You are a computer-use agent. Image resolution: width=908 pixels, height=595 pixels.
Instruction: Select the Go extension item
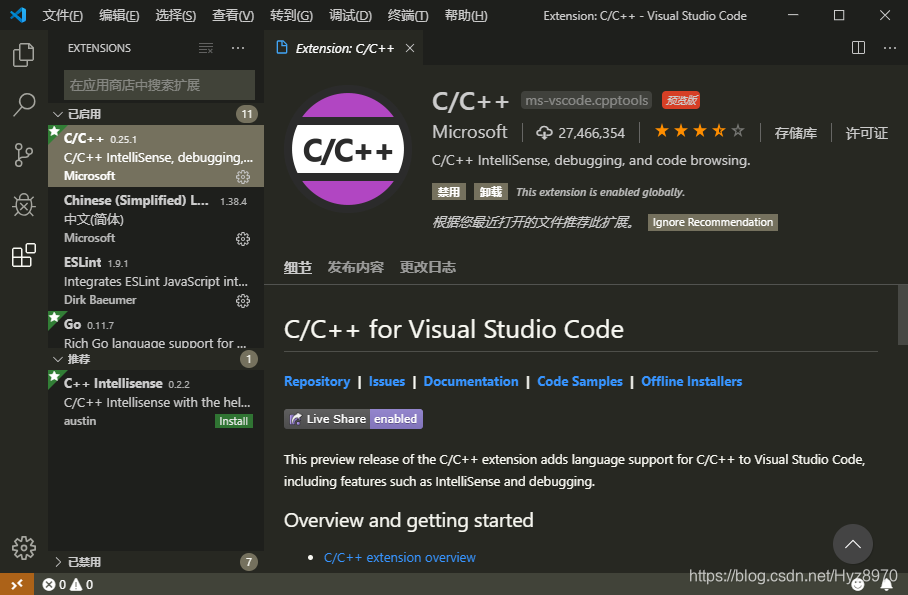pos(156,330)
